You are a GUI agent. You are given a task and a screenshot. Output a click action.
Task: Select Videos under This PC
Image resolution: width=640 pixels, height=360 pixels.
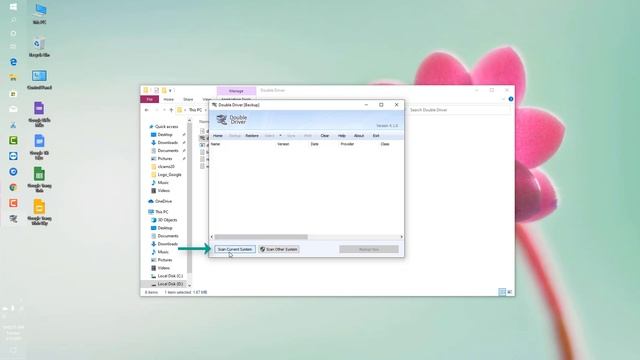tap(160, 268)
